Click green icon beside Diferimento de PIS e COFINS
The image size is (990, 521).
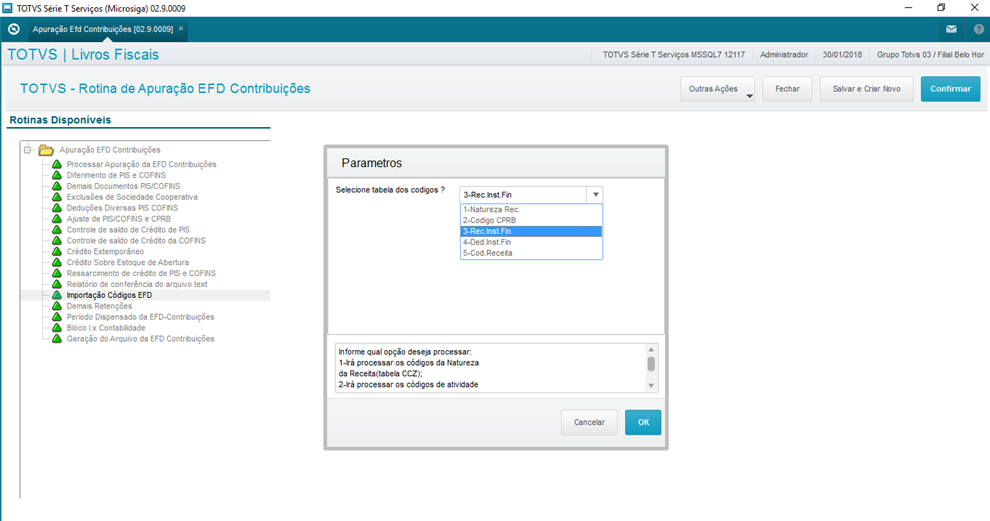tap(57, 175)
